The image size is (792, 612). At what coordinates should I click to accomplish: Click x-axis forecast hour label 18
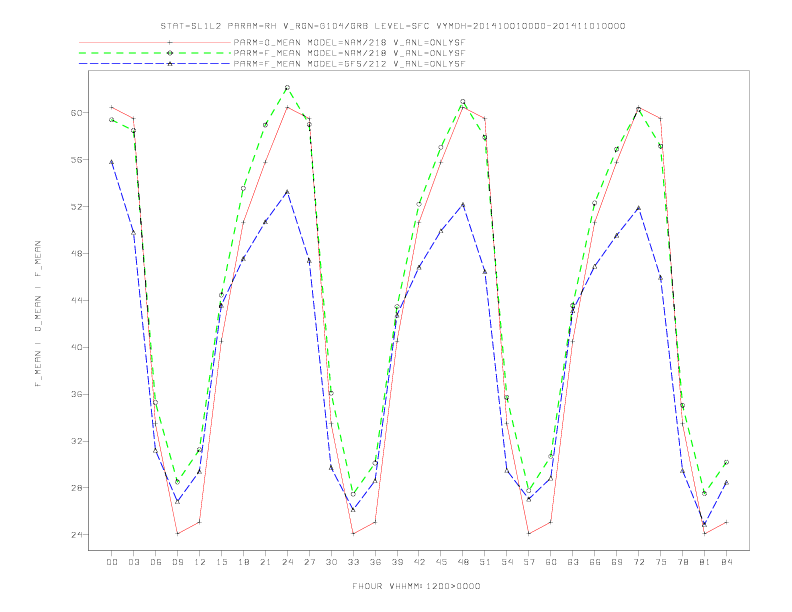tap(243, 562)
